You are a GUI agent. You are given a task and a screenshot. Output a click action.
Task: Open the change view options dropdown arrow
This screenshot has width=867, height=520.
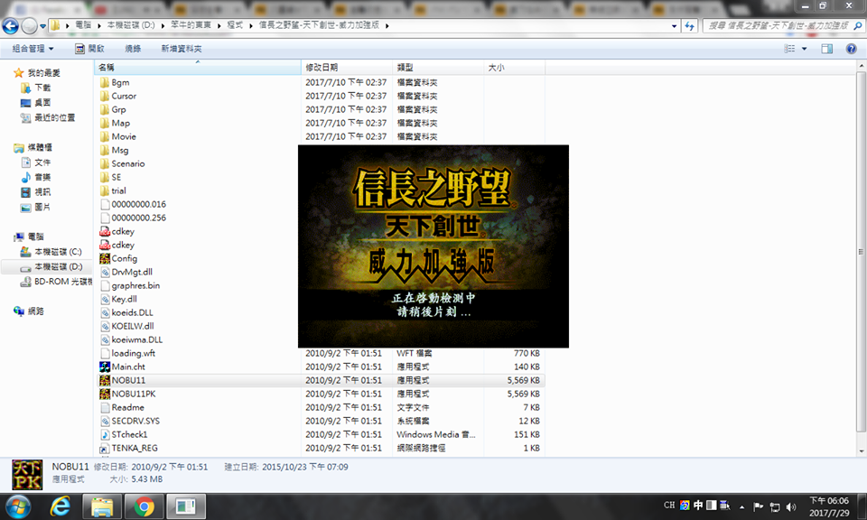coord(803,47)
